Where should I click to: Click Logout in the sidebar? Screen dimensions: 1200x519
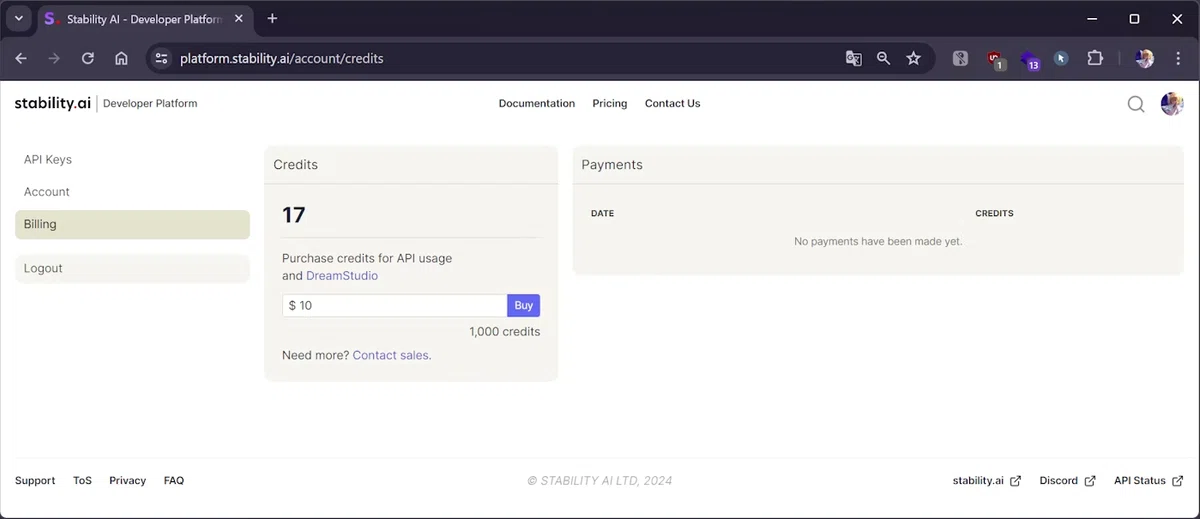pos(132,268)
